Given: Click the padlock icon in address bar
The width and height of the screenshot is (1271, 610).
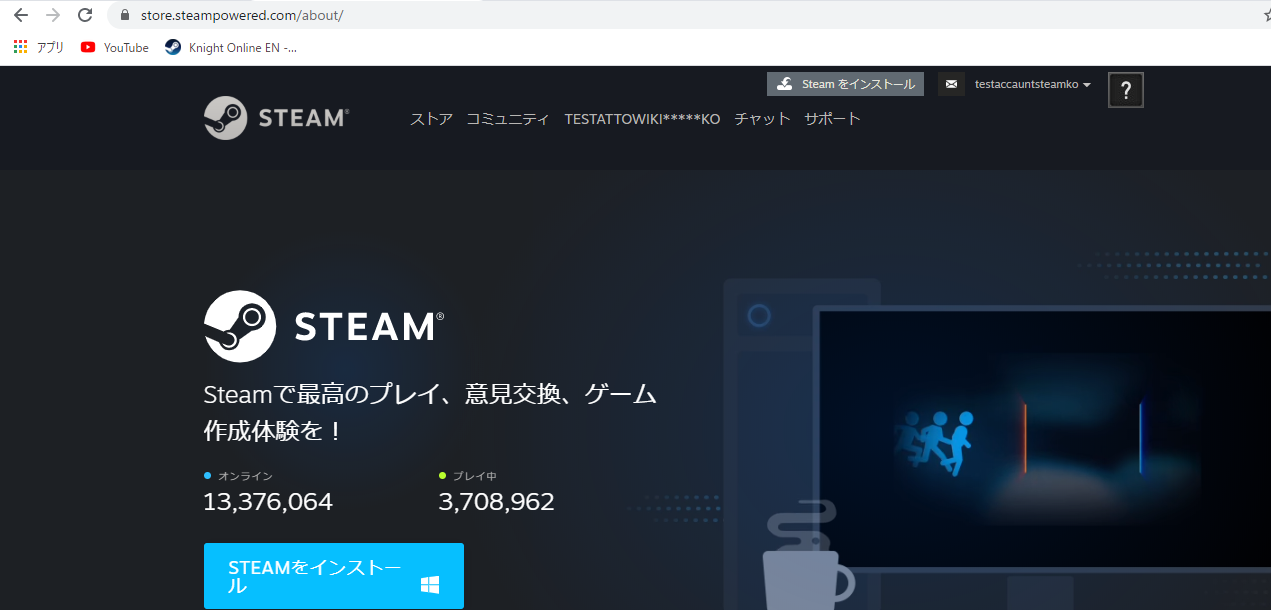Looking at the screenshot, I should (x=125, y=16).
